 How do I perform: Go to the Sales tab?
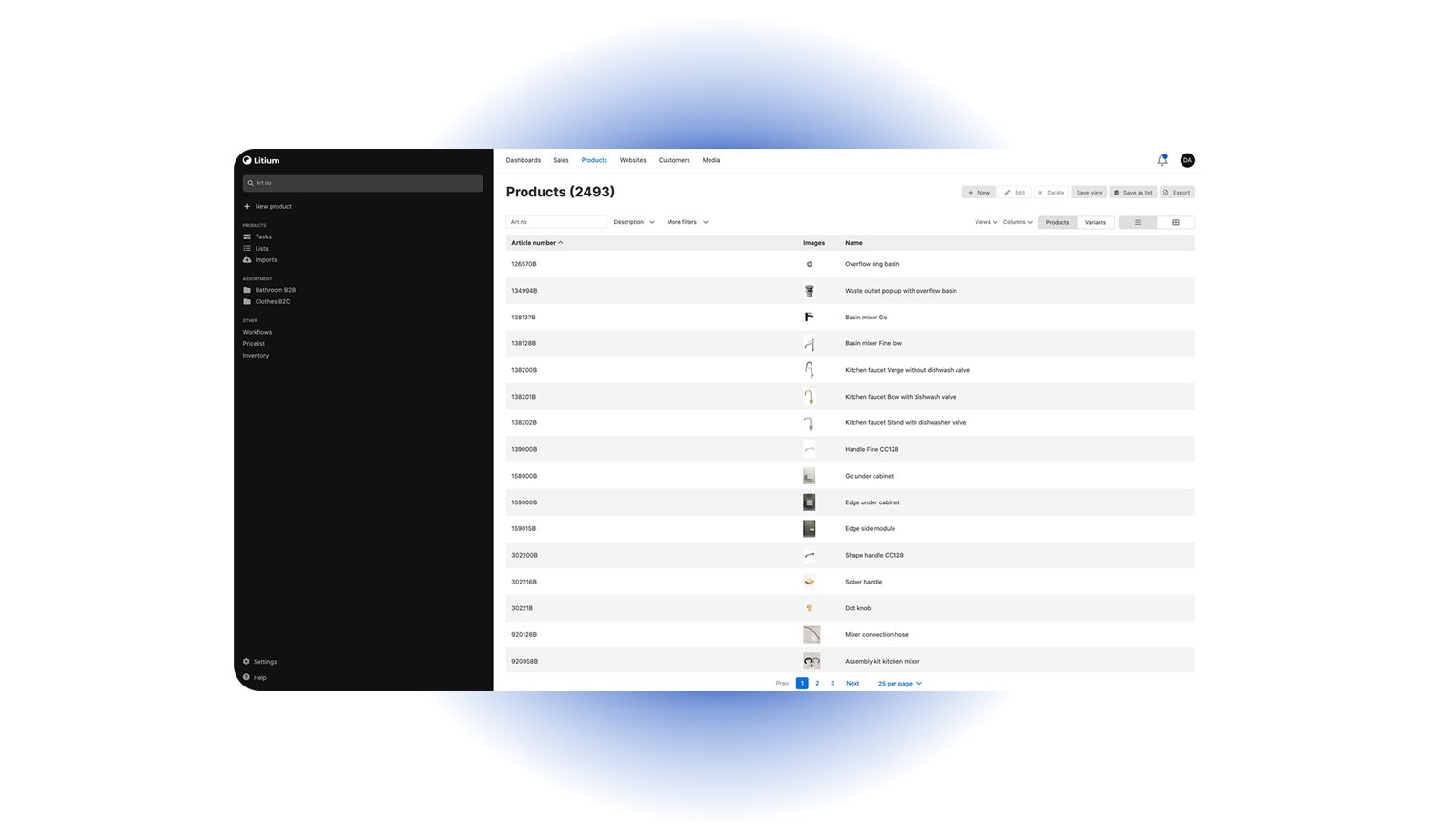point(561,160)
